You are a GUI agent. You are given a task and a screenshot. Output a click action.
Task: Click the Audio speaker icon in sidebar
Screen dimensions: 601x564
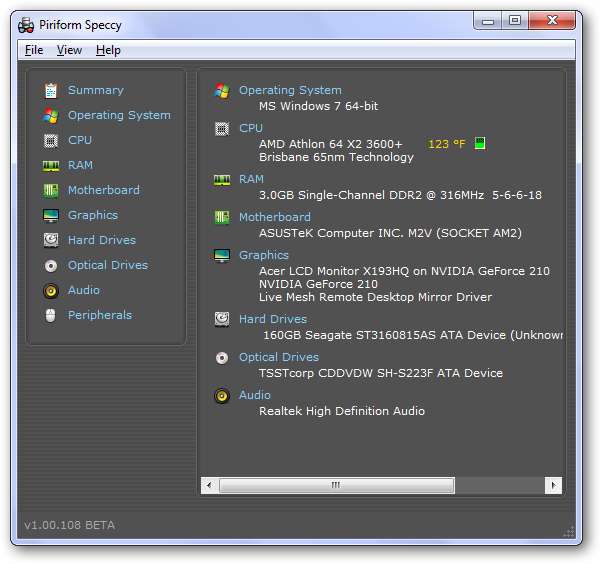(x=50, y=290)
